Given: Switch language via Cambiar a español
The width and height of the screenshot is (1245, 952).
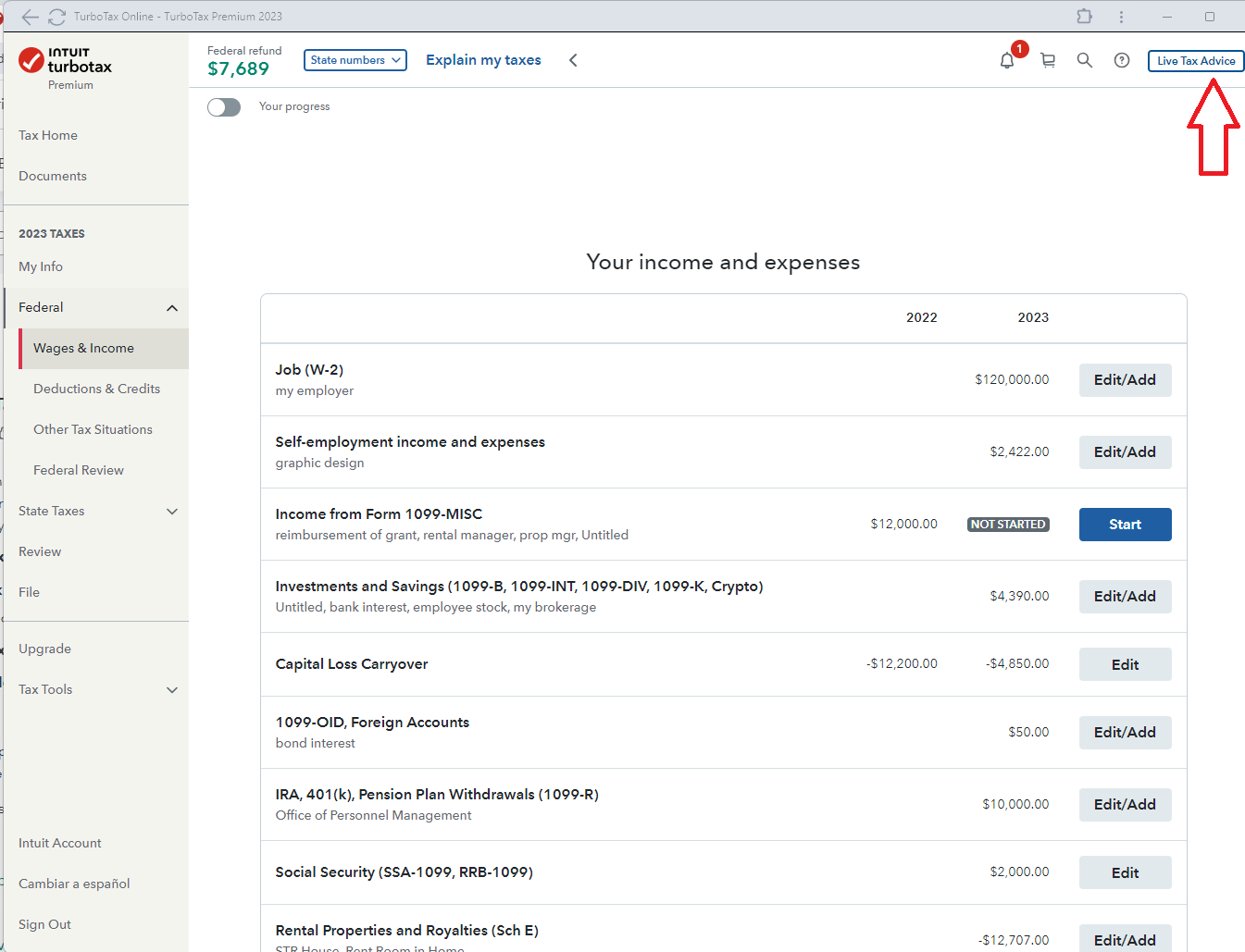Looking at the screenshot, I should pos(74,884).
